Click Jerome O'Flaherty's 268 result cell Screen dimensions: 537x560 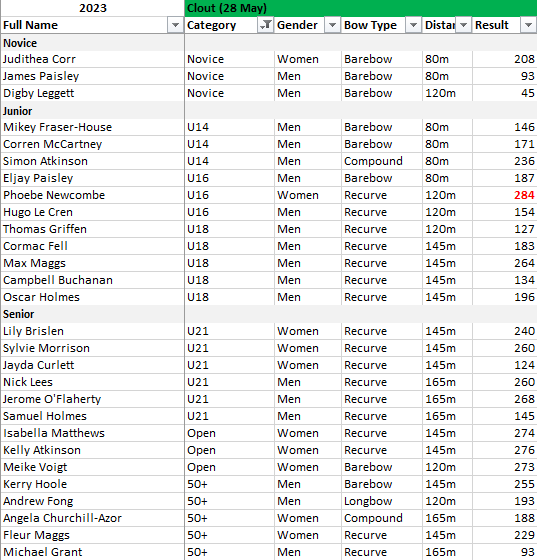click(505, 399)
